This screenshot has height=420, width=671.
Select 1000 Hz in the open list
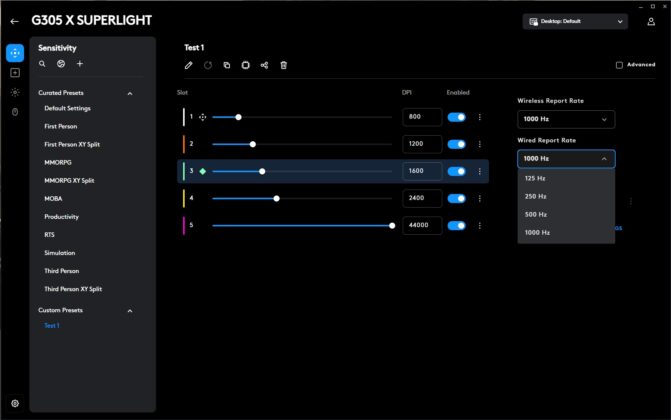pos(566,232)
